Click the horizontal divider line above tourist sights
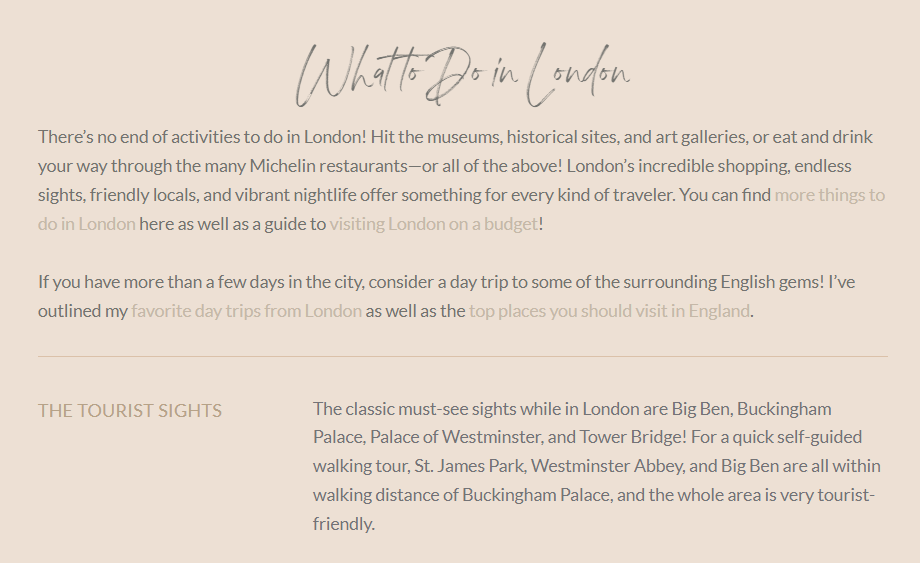Image resolution: width=920 pixels, height=563 pixels. (x=463, y=356)
